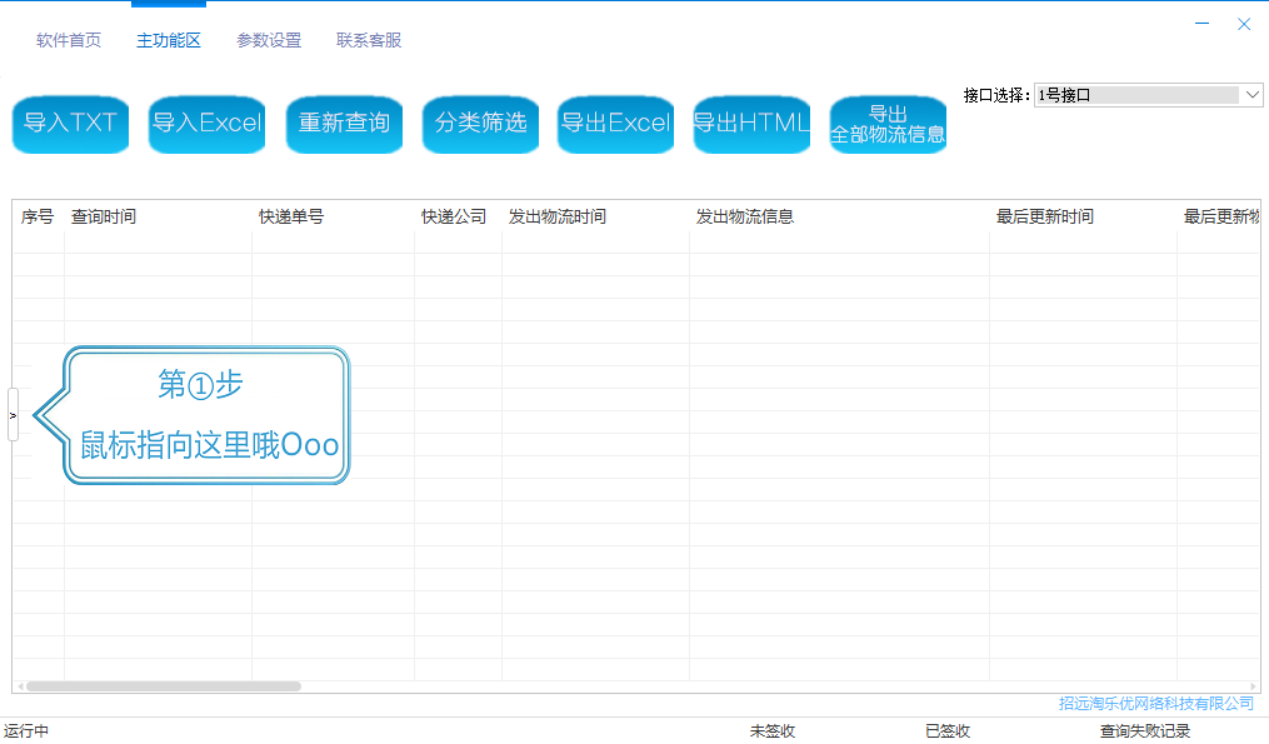Click the scrollbar right arrow
Viewport: 1269px width, 744px height.
pyautogui.click(x=1253, y=687)
